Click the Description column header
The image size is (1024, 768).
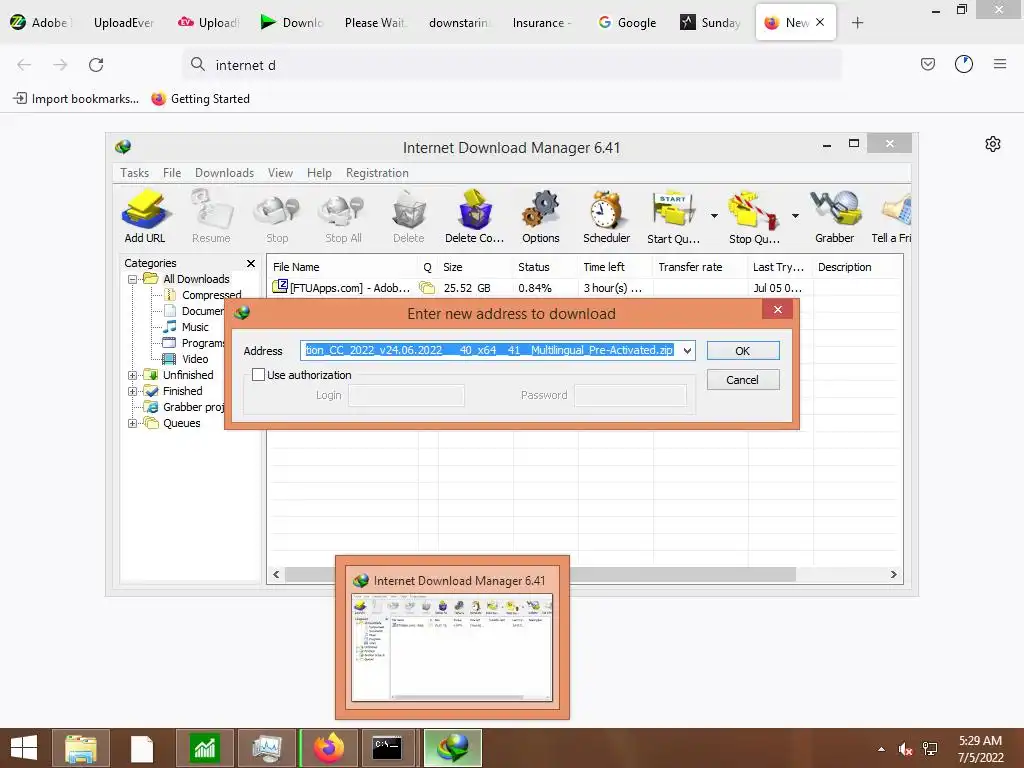click(857, 267)
